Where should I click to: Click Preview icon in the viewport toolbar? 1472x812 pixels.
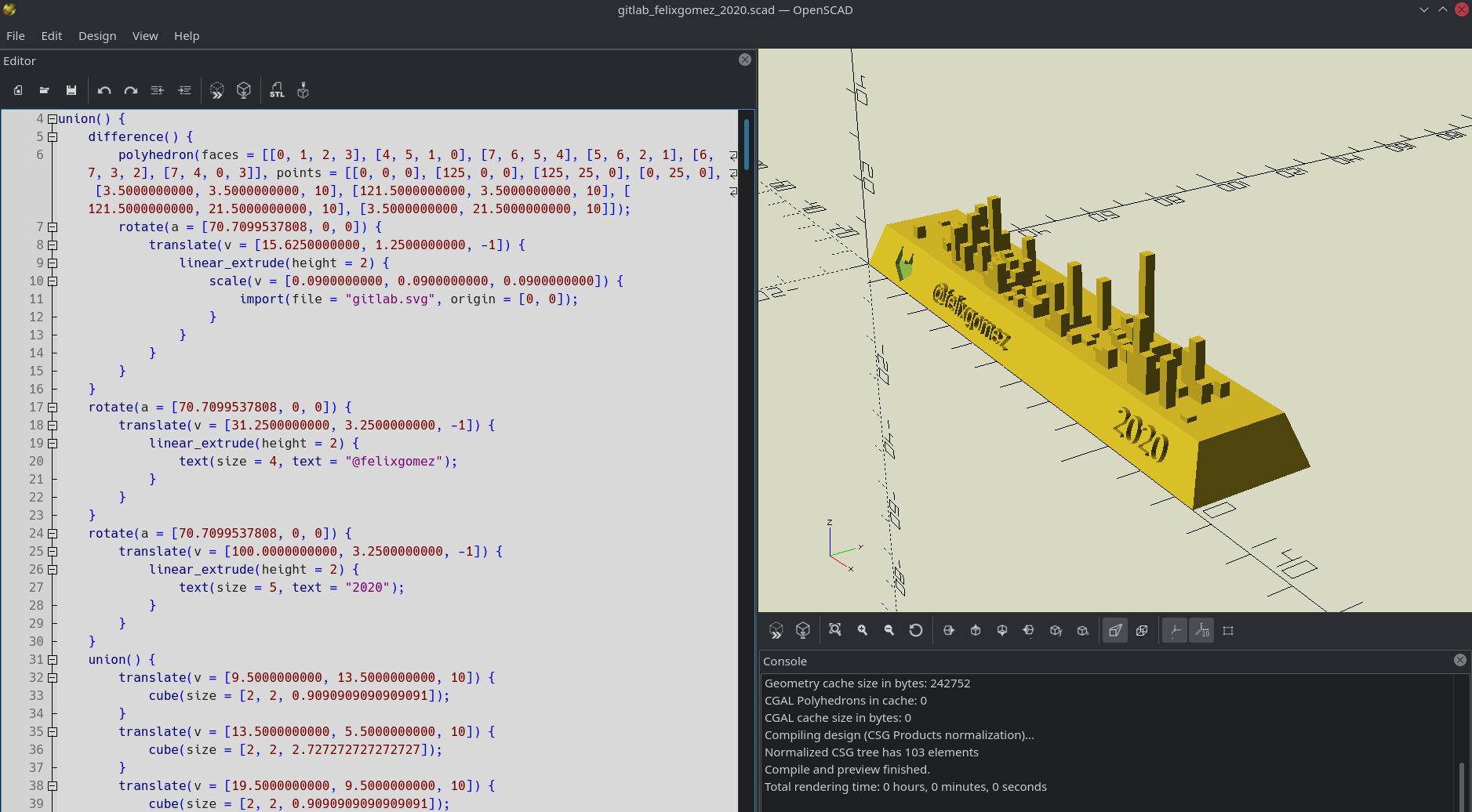[x=776, y=630]
